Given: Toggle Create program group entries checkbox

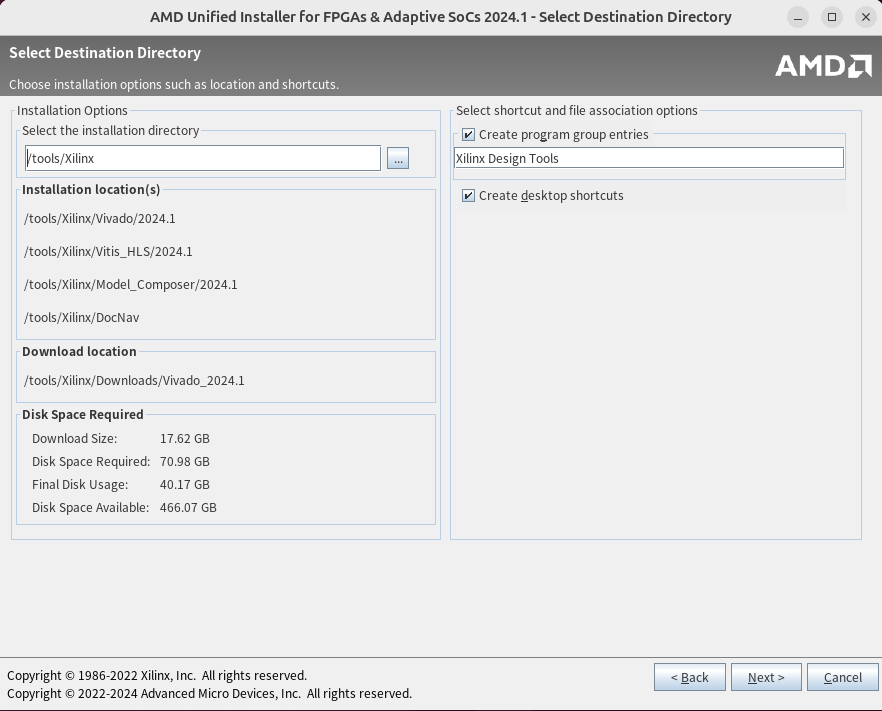Looking at the screenshot, I should 469,135.
